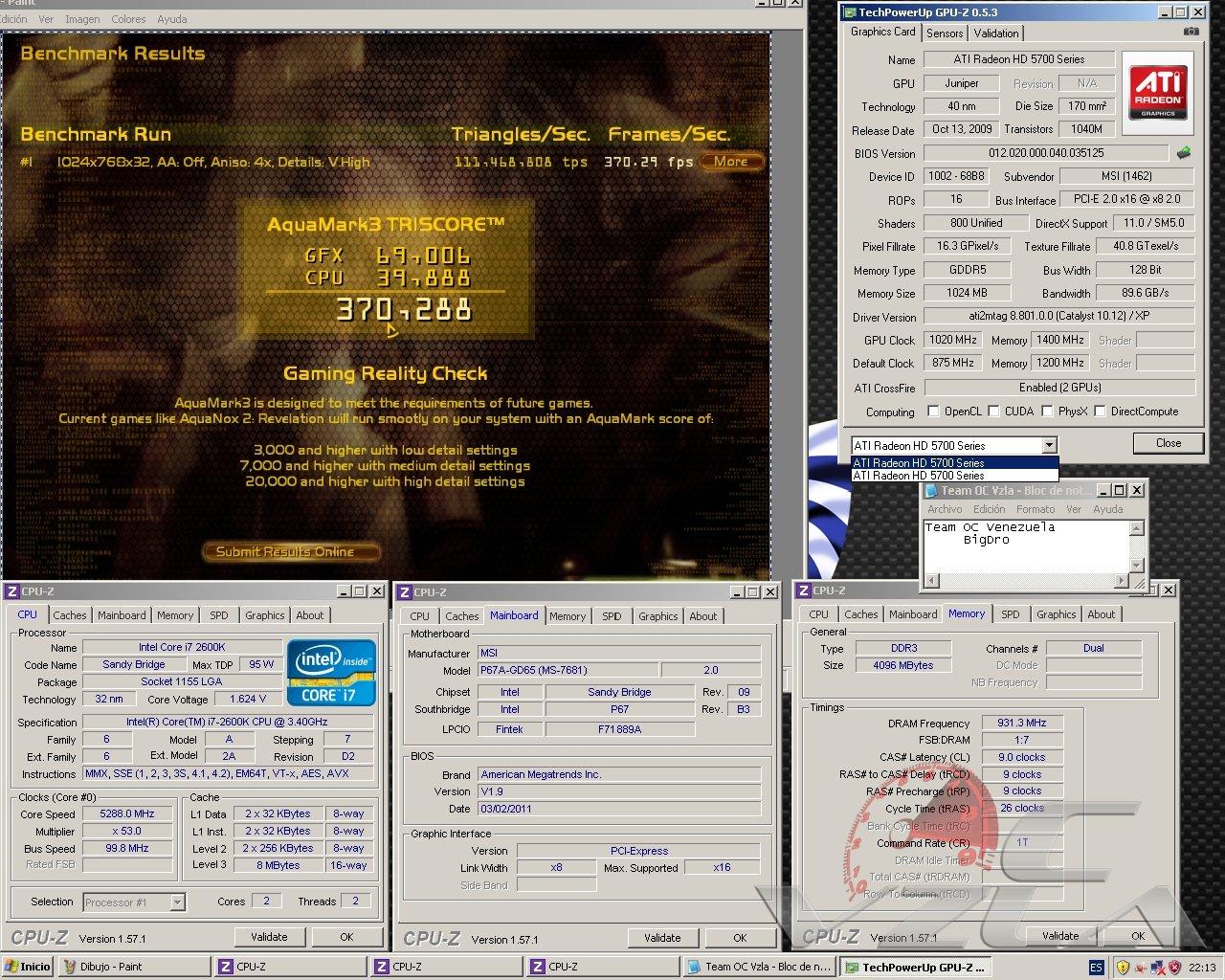Open the Formato menu in Notepad
Image resolution: width=1225 pixels, height=980 pixels.
[1036, 509]
